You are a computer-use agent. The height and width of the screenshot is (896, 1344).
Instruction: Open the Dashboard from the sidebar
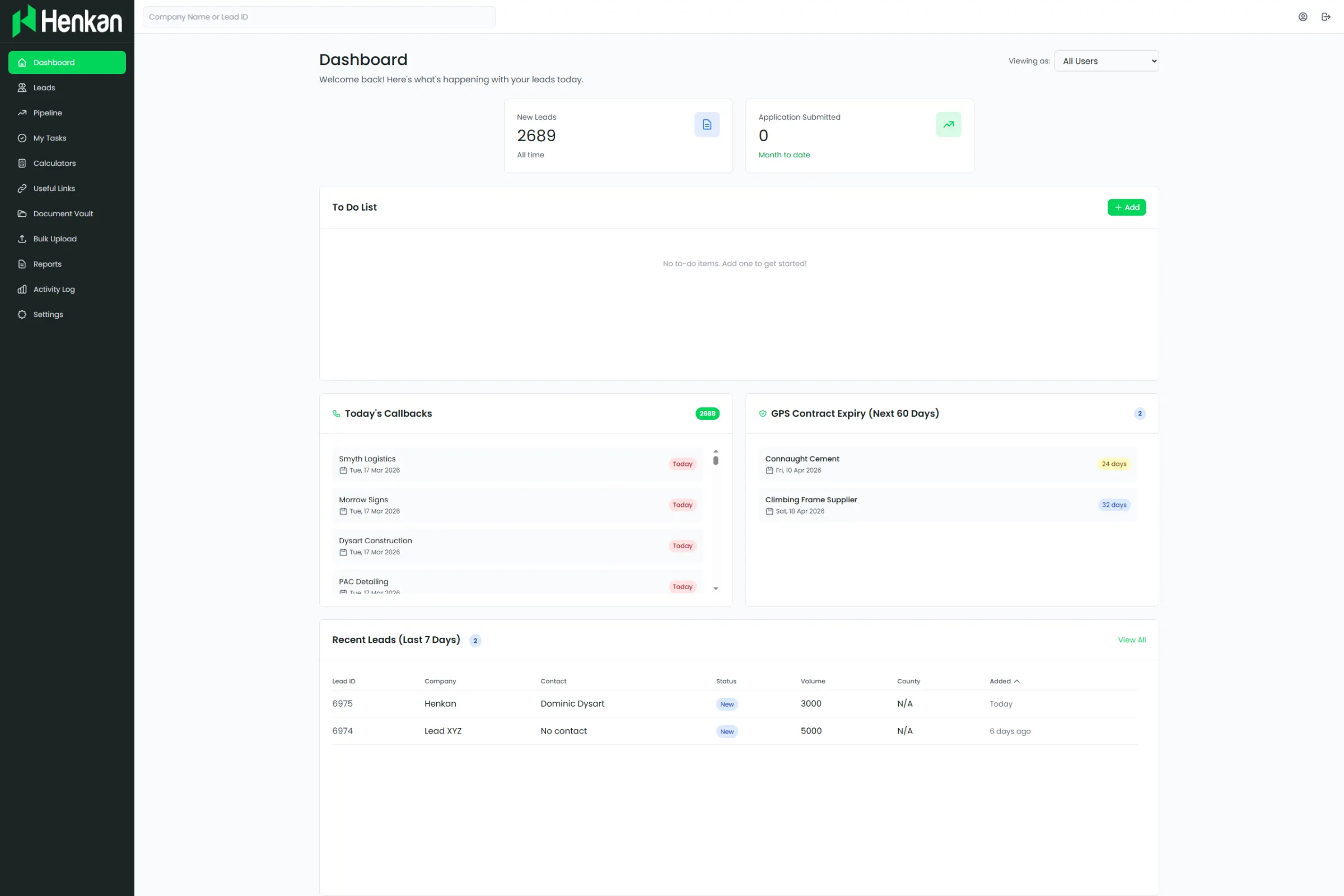click(67, 62)
